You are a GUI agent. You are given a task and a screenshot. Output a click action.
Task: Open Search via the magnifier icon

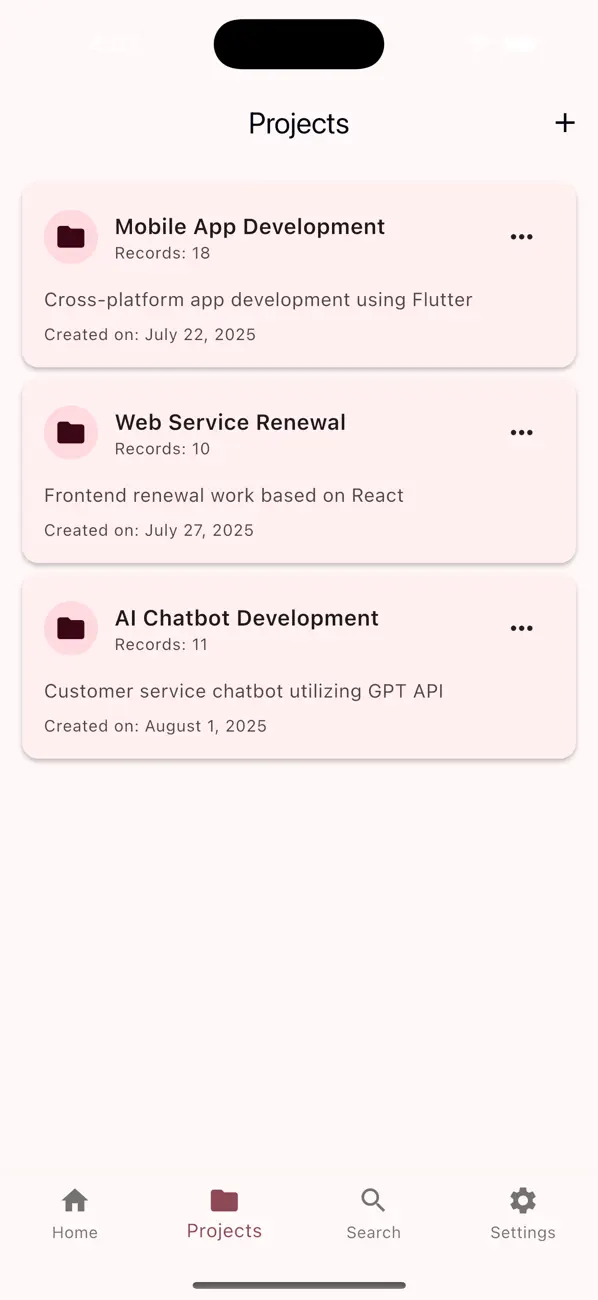pyautogui.click(x=372, y=1199)
